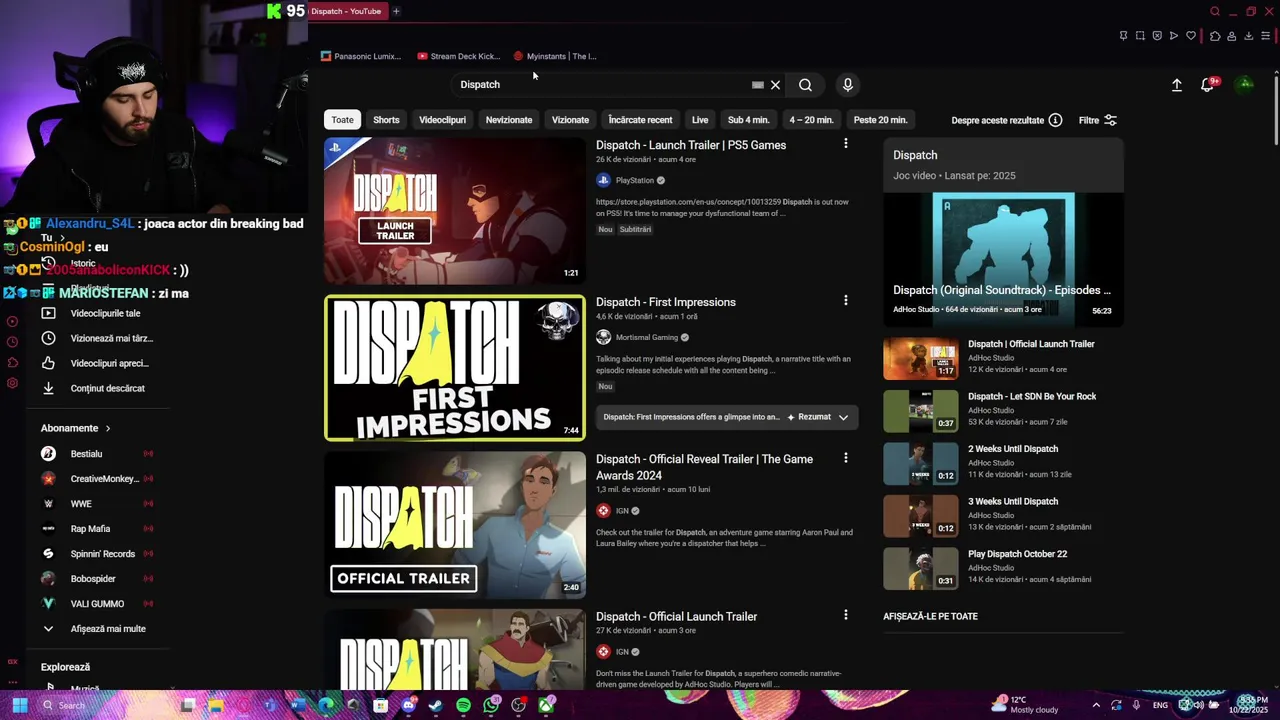Toggle the Sub 4 min. duration chip
The image size is (1280, 720).
tap(748, 120)
